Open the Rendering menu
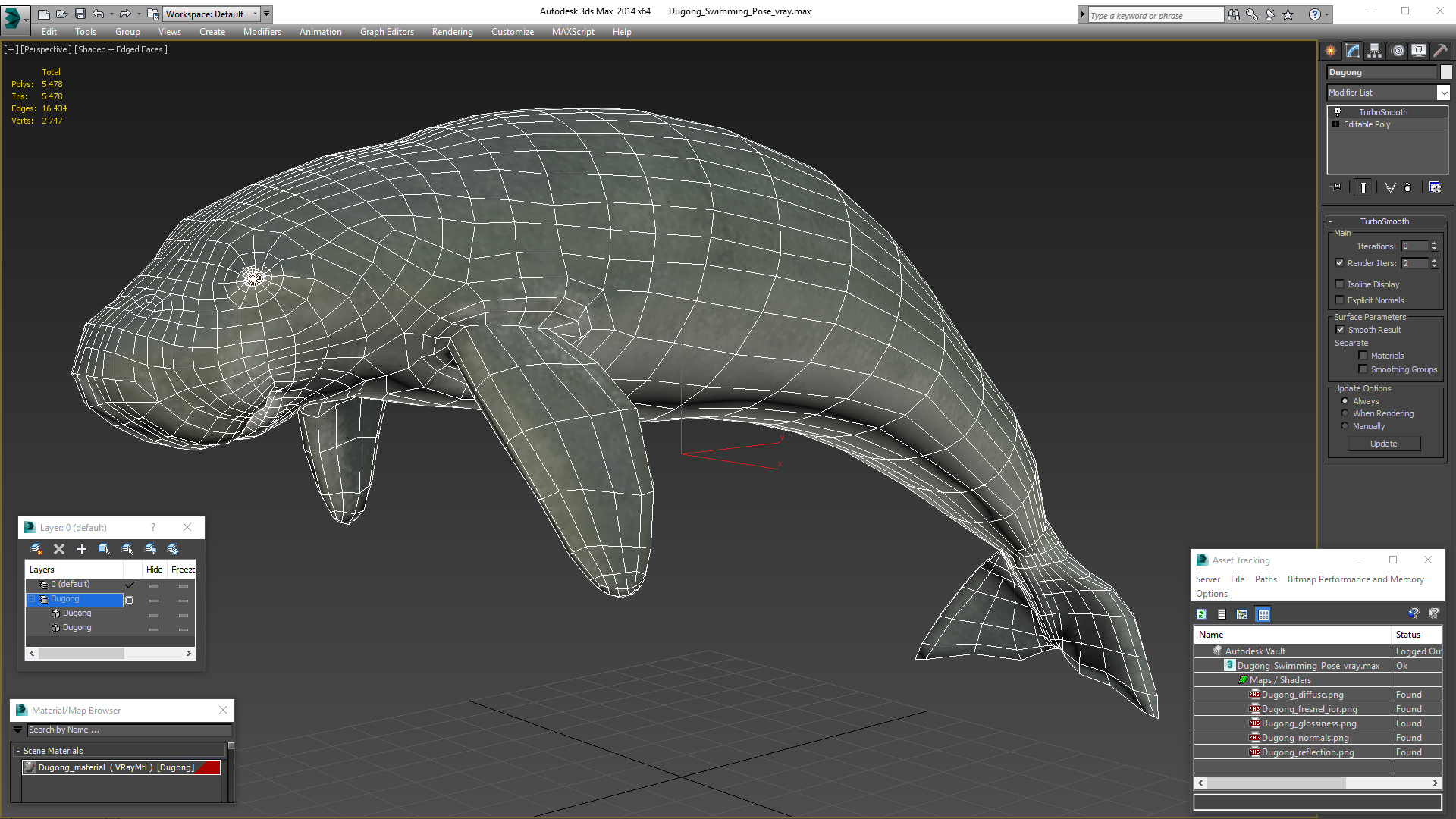Viewport: 1456px width, 819px height. coord(453,32)
